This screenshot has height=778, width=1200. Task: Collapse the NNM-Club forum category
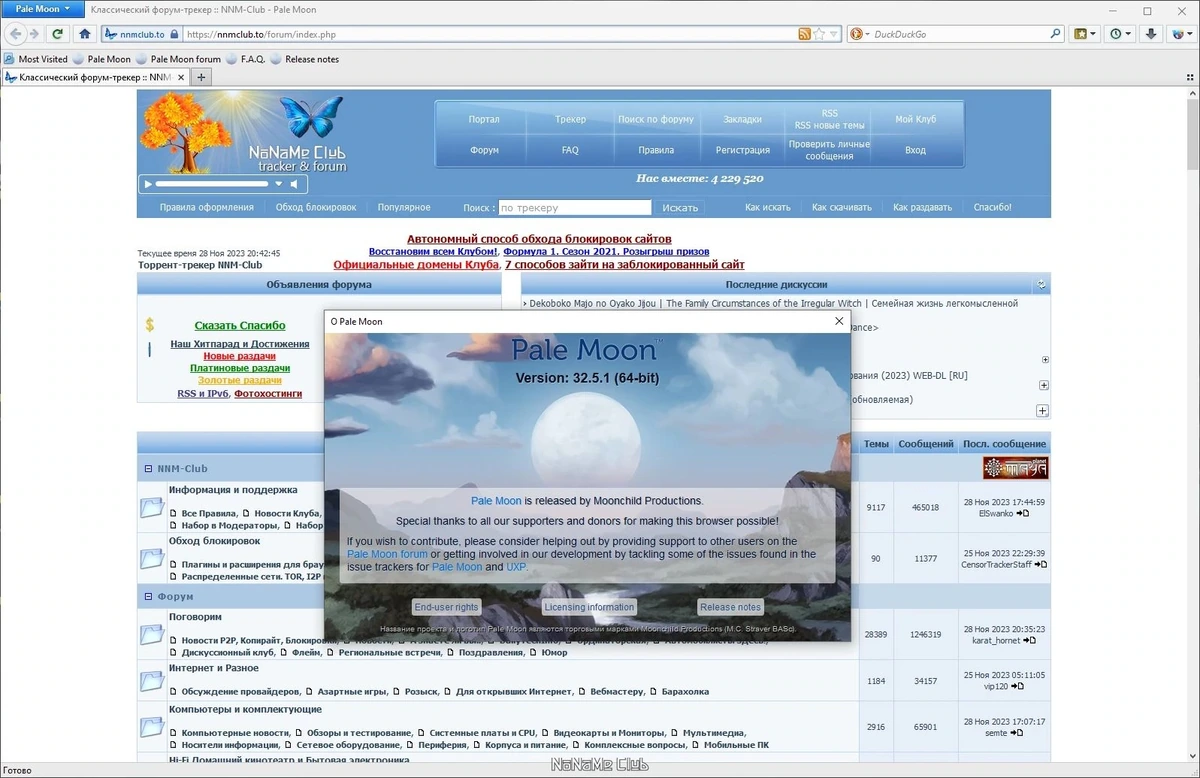[x=148, y=468]
